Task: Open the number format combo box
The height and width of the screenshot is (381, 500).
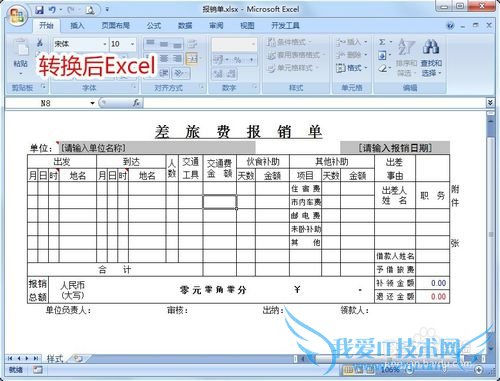Action: (234, 44)
